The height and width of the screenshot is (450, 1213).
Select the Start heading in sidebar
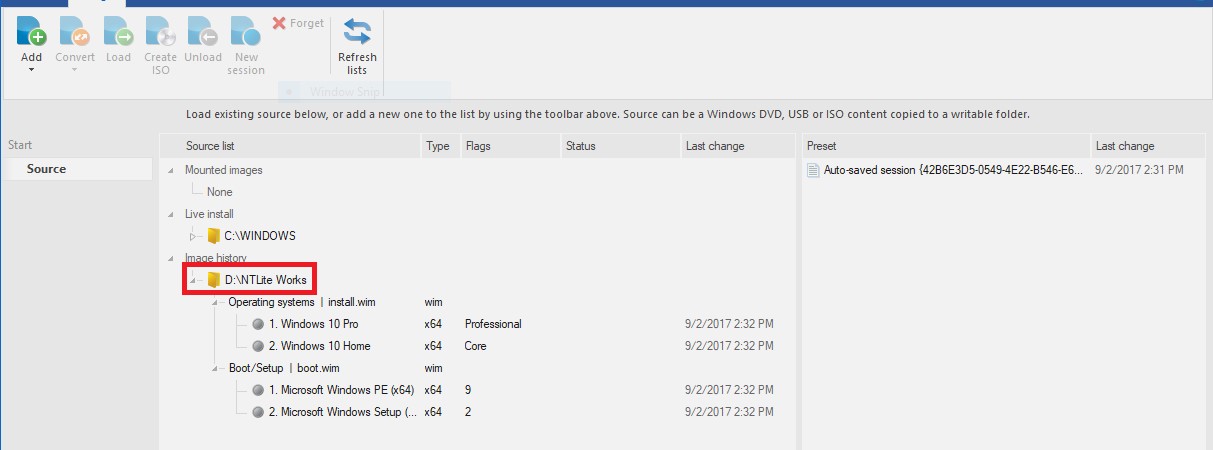19,146
